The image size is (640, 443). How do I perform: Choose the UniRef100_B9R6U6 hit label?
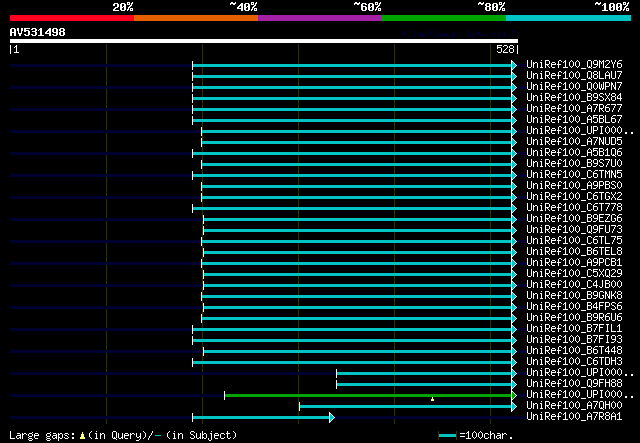click(574, 318)
